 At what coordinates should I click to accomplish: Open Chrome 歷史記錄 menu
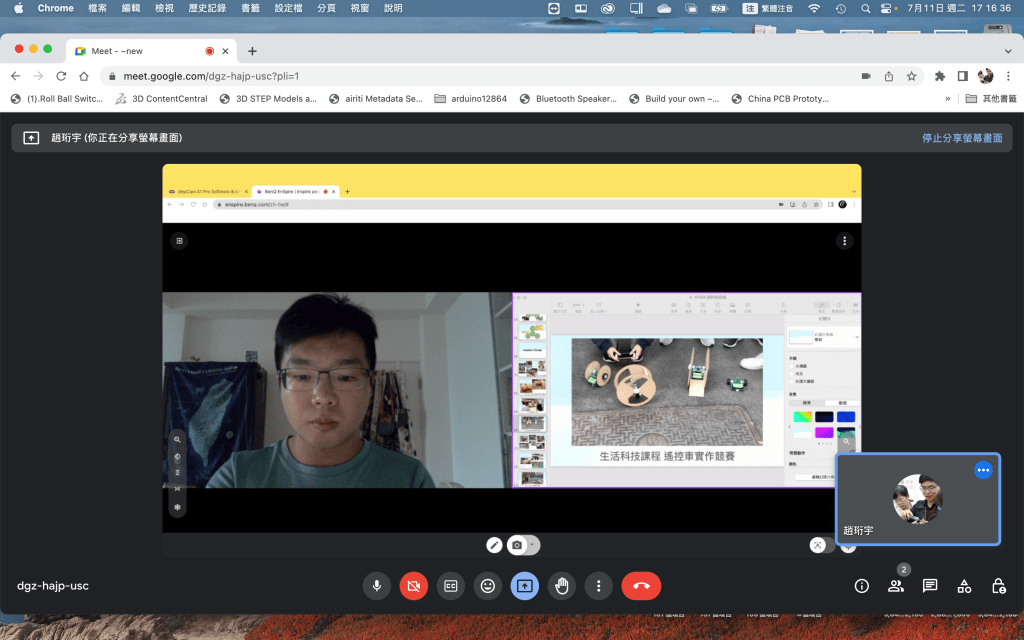pyautogui.click(x=207, y=8)
